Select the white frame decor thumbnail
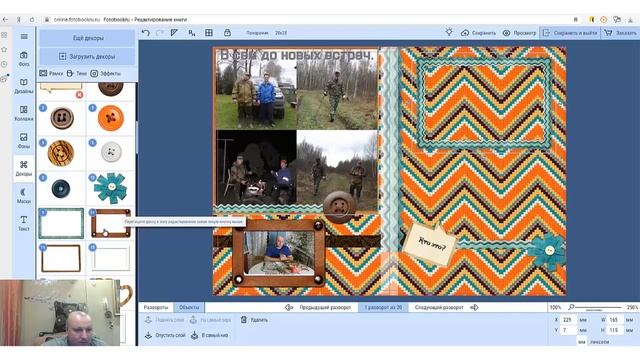640x360 pixels. pos(111,258)
